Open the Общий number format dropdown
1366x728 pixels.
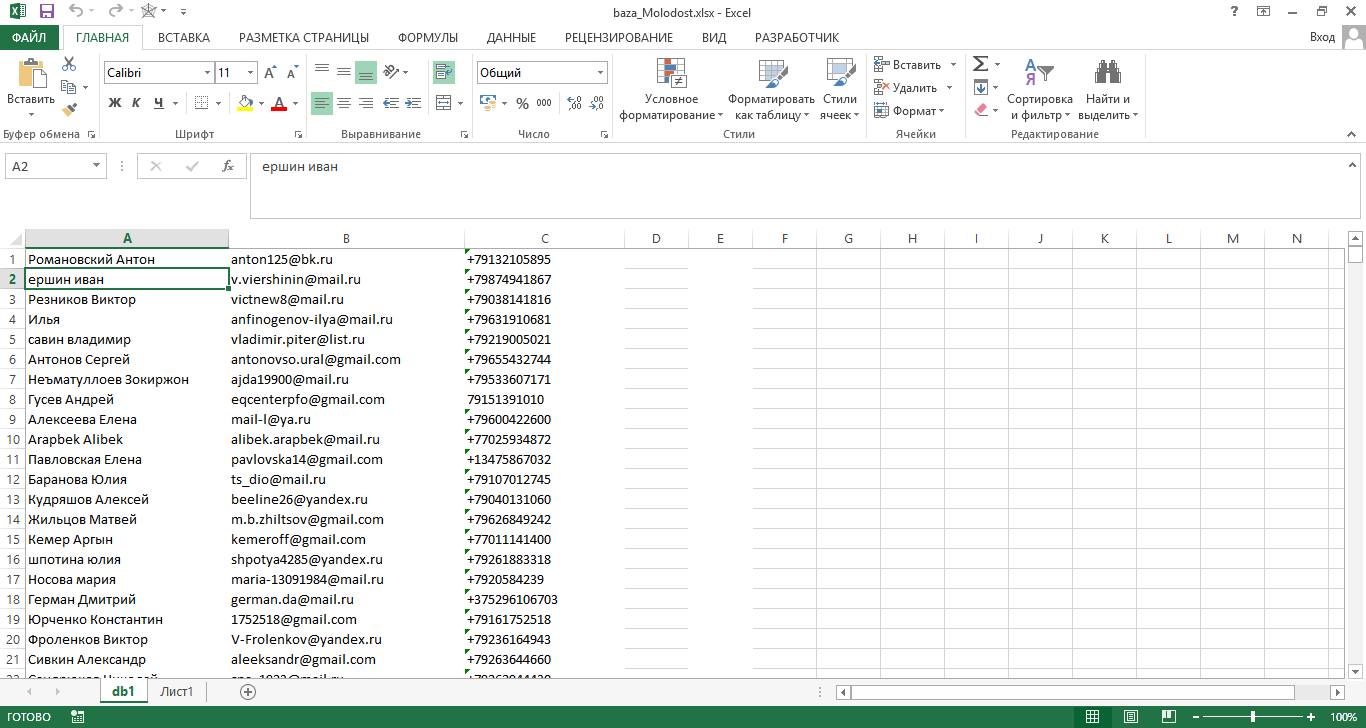click(x=601, y=73)
